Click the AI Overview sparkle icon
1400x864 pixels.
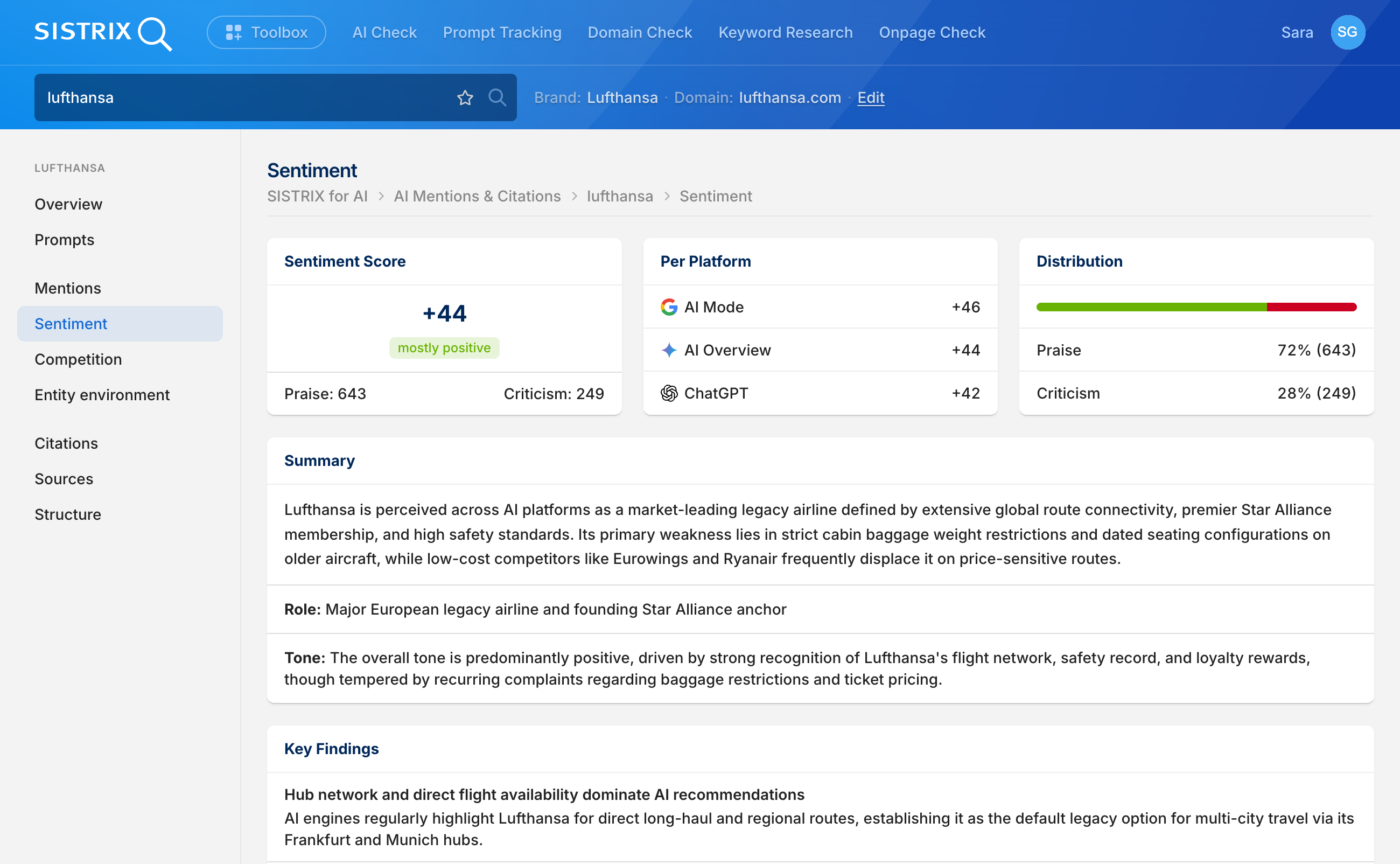click(x=669, y=350)
